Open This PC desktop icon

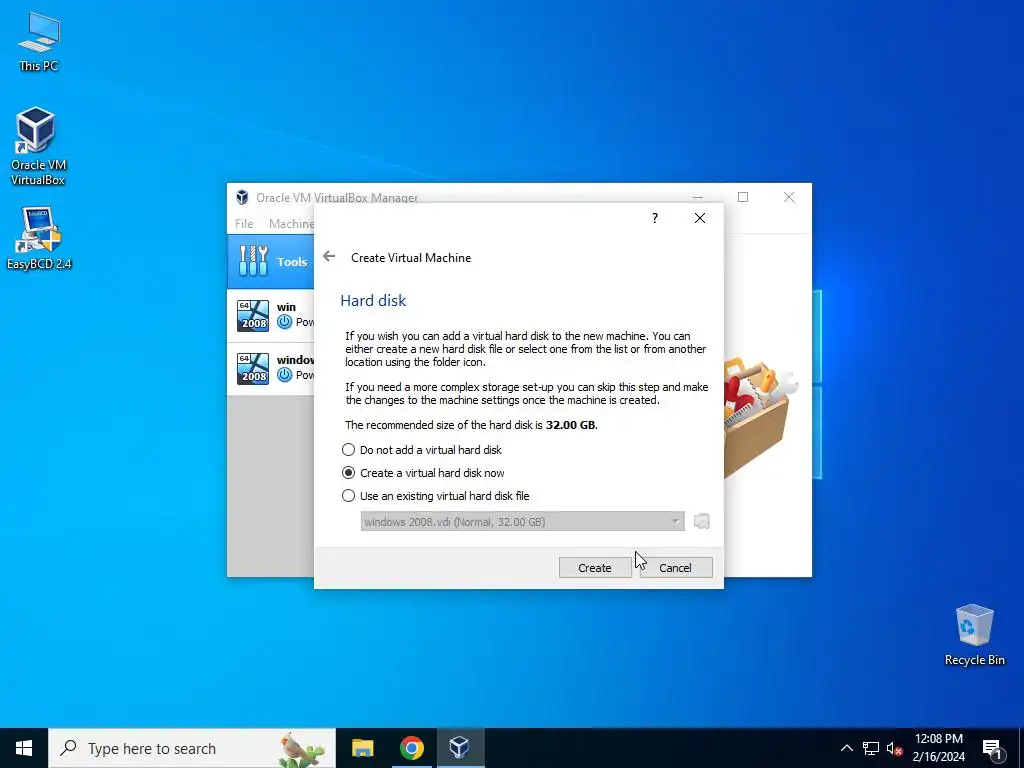[39, 41]
